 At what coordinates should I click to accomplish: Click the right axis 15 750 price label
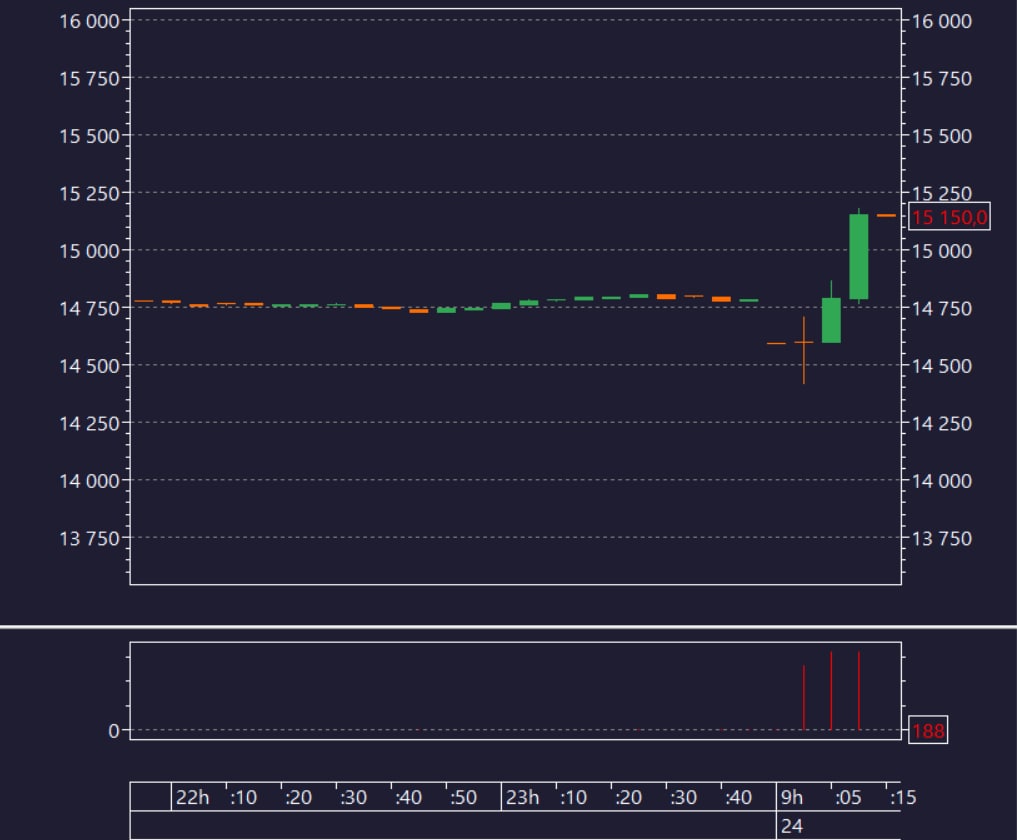pyautogui.click(x=942, y=78)
